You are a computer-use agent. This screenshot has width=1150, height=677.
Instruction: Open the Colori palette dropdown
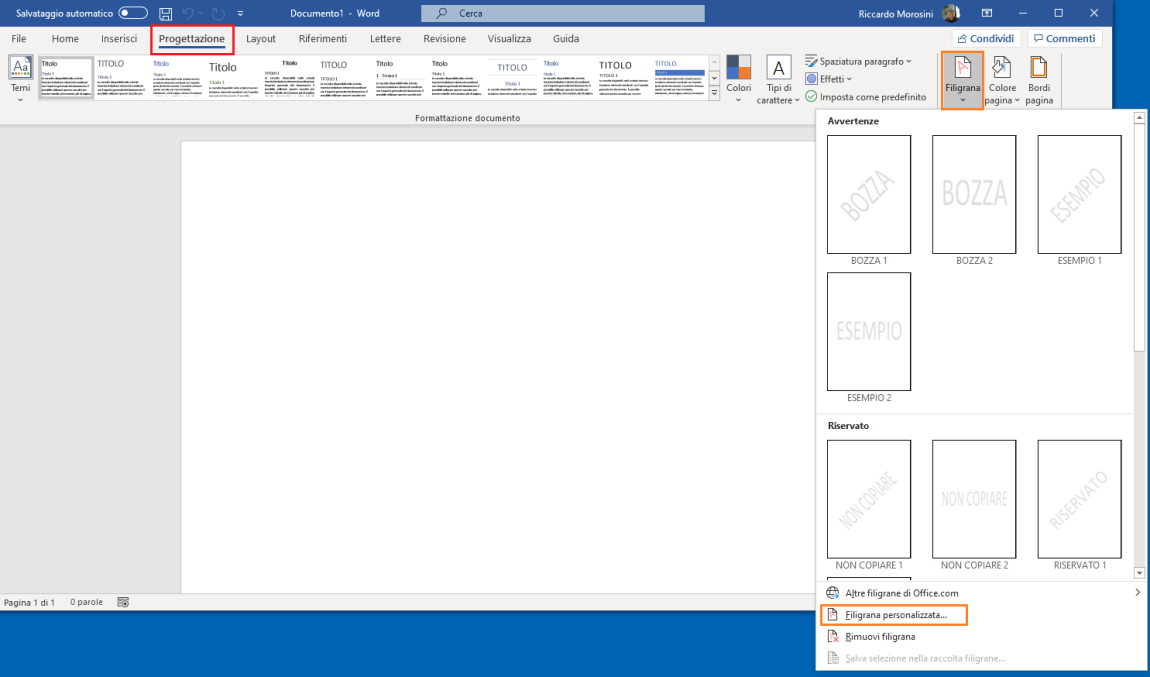tap(739, 80)
